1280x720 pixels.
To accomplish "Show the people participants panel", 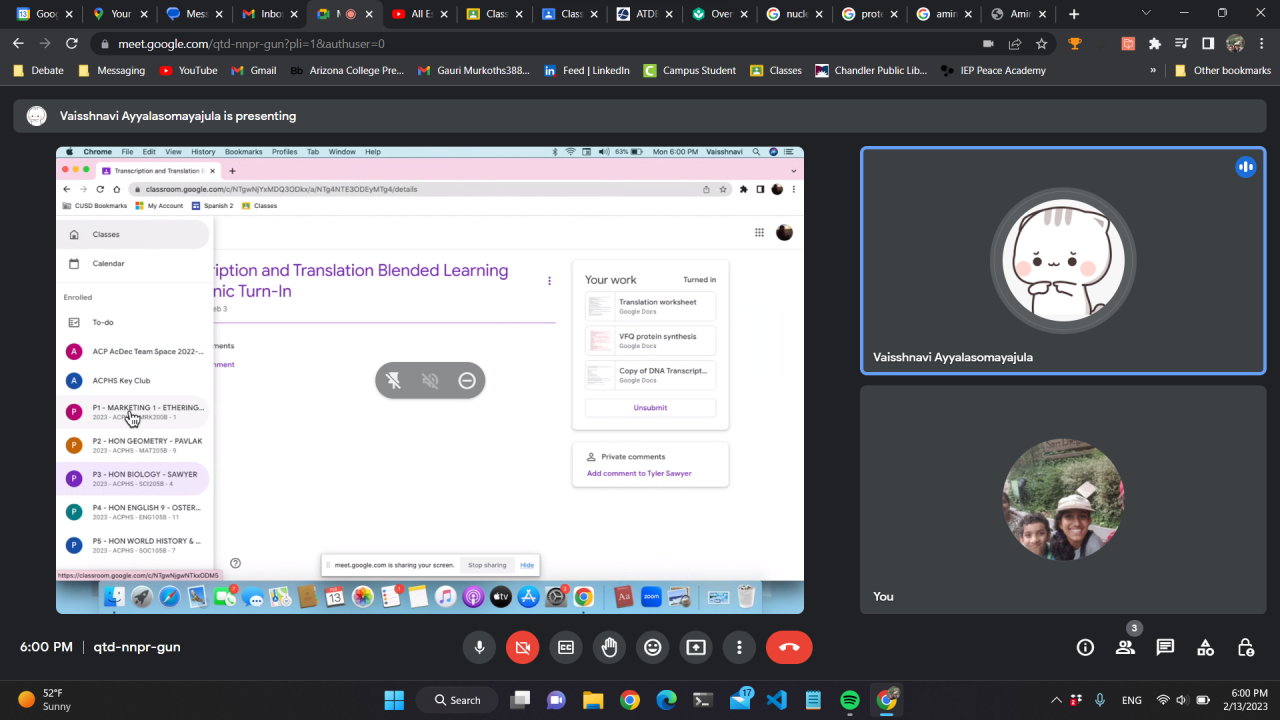I will pyautogui.click(x=1125, y=647).
